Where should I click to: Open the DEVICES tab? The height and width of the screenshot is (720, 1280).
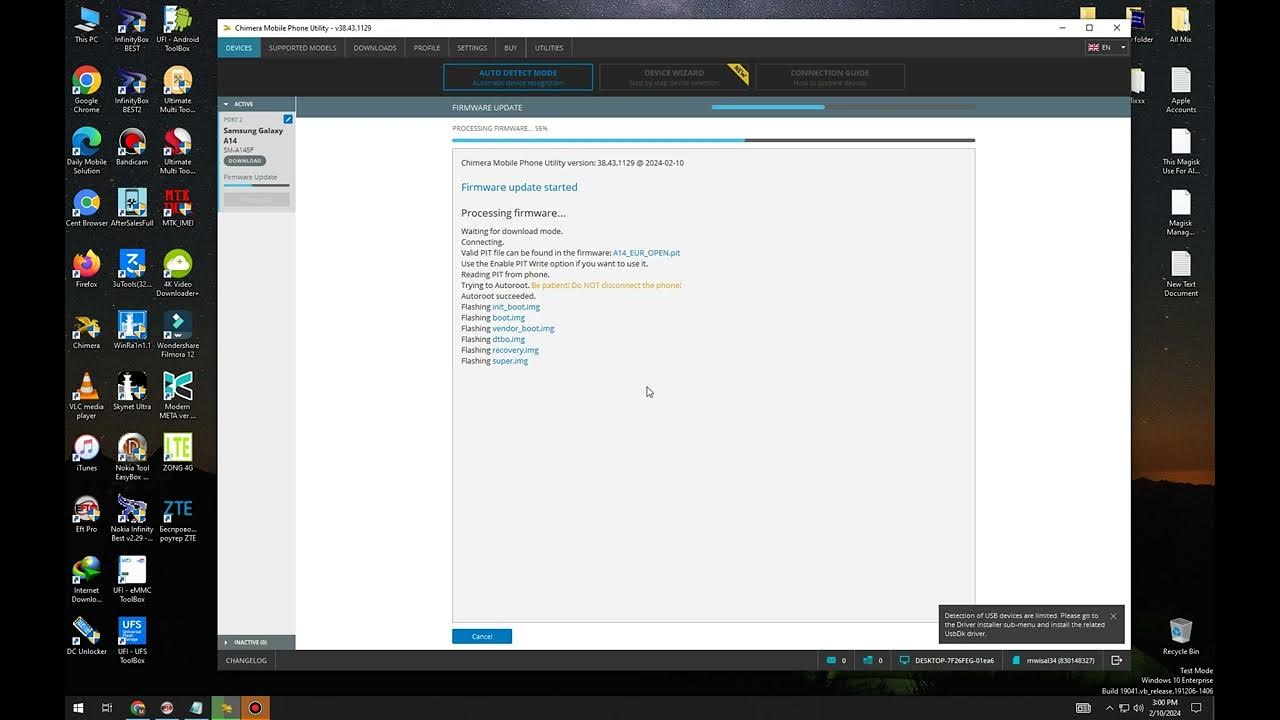click(x=239, y=48)
